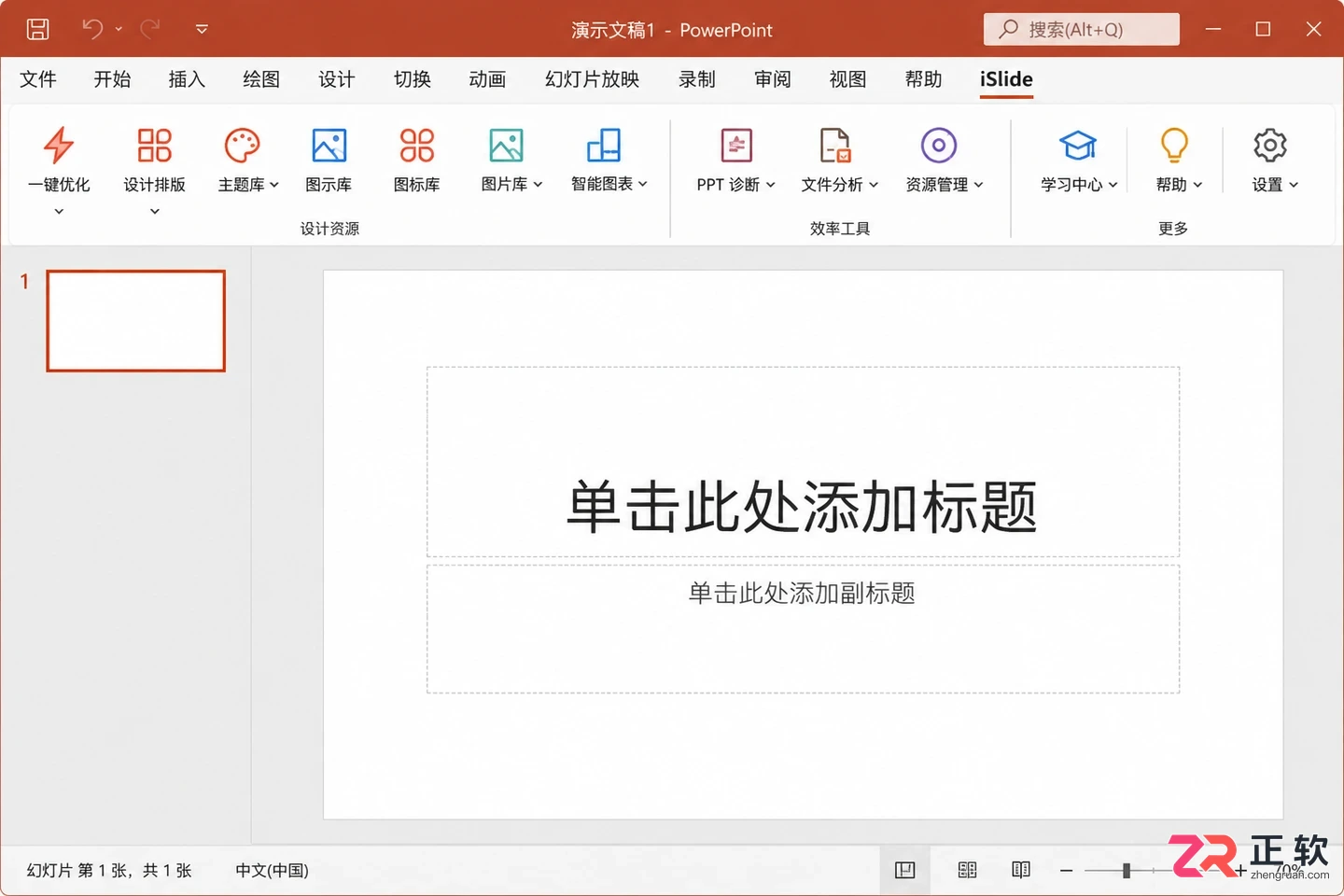Click the 帮助 lightbulb icon
The width and height of the screenshot is (1344, 896).
pyautogui.click(x=1173, y=146)
